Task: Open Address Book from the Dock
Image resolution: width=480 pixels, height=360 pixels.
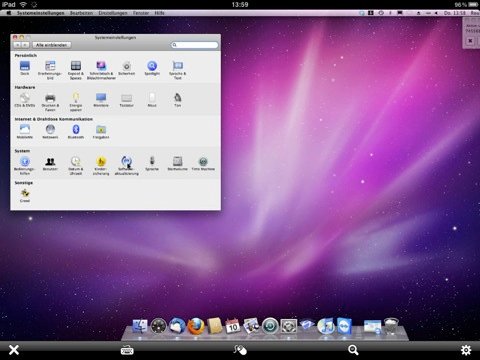Action: [x=214, y=326]
